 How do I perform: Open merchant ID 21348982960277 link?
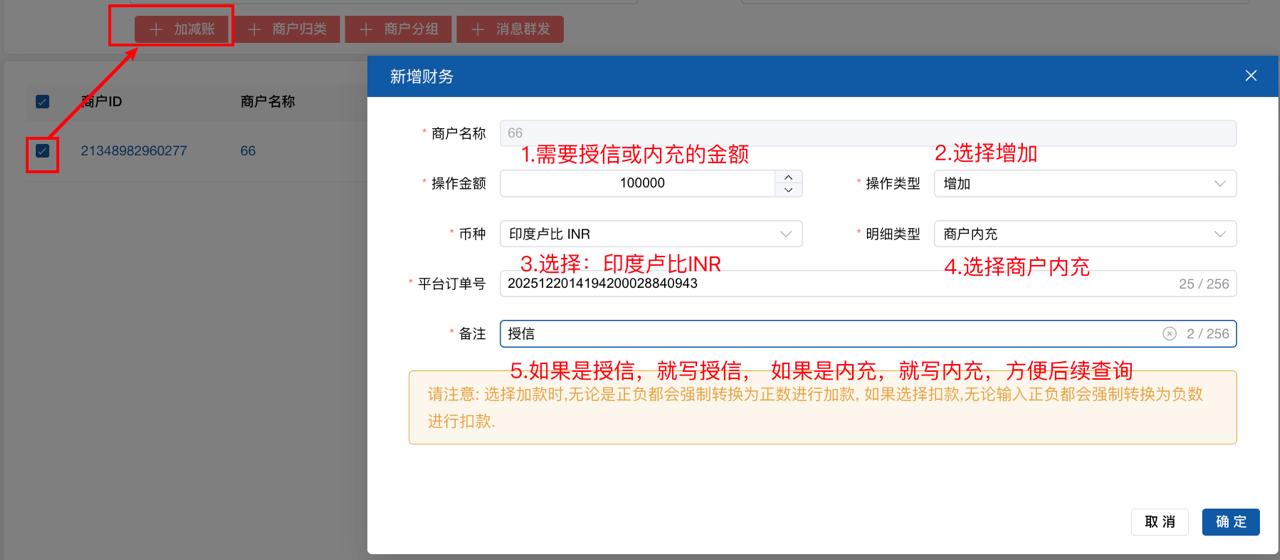tap(133, 151)
